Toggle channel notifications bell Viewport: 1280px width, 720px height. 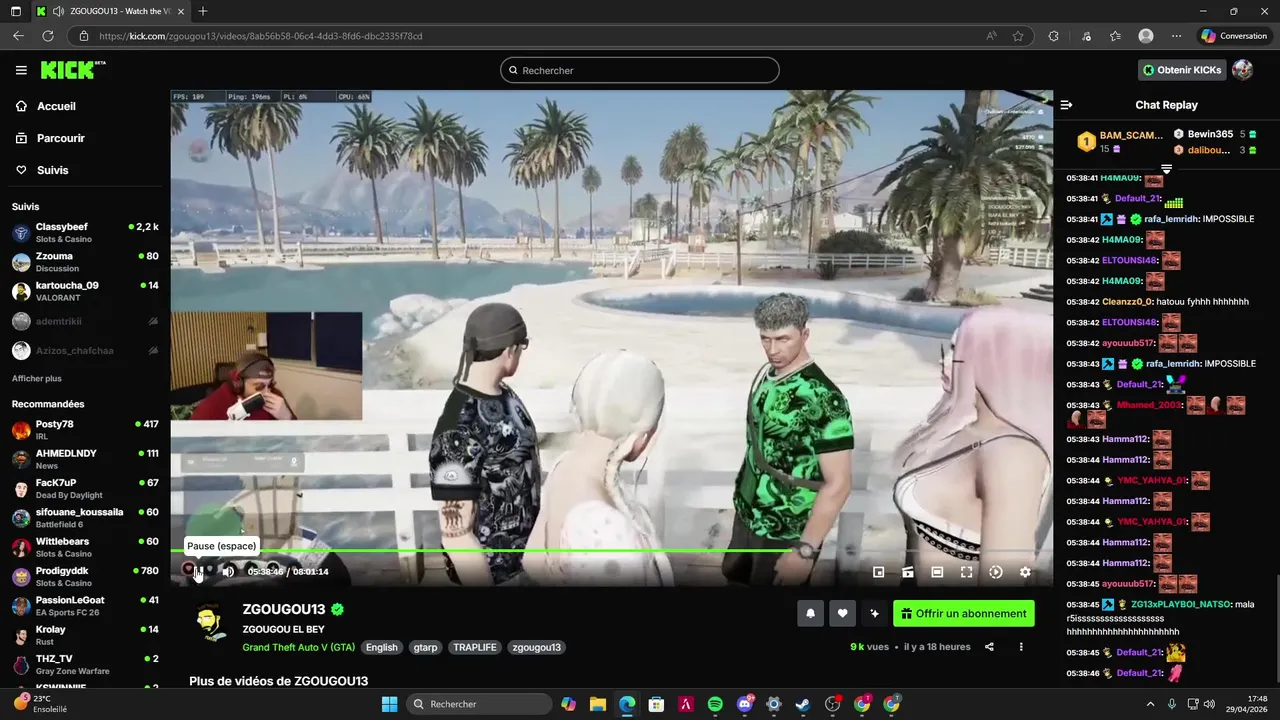(x=810, y=613)
